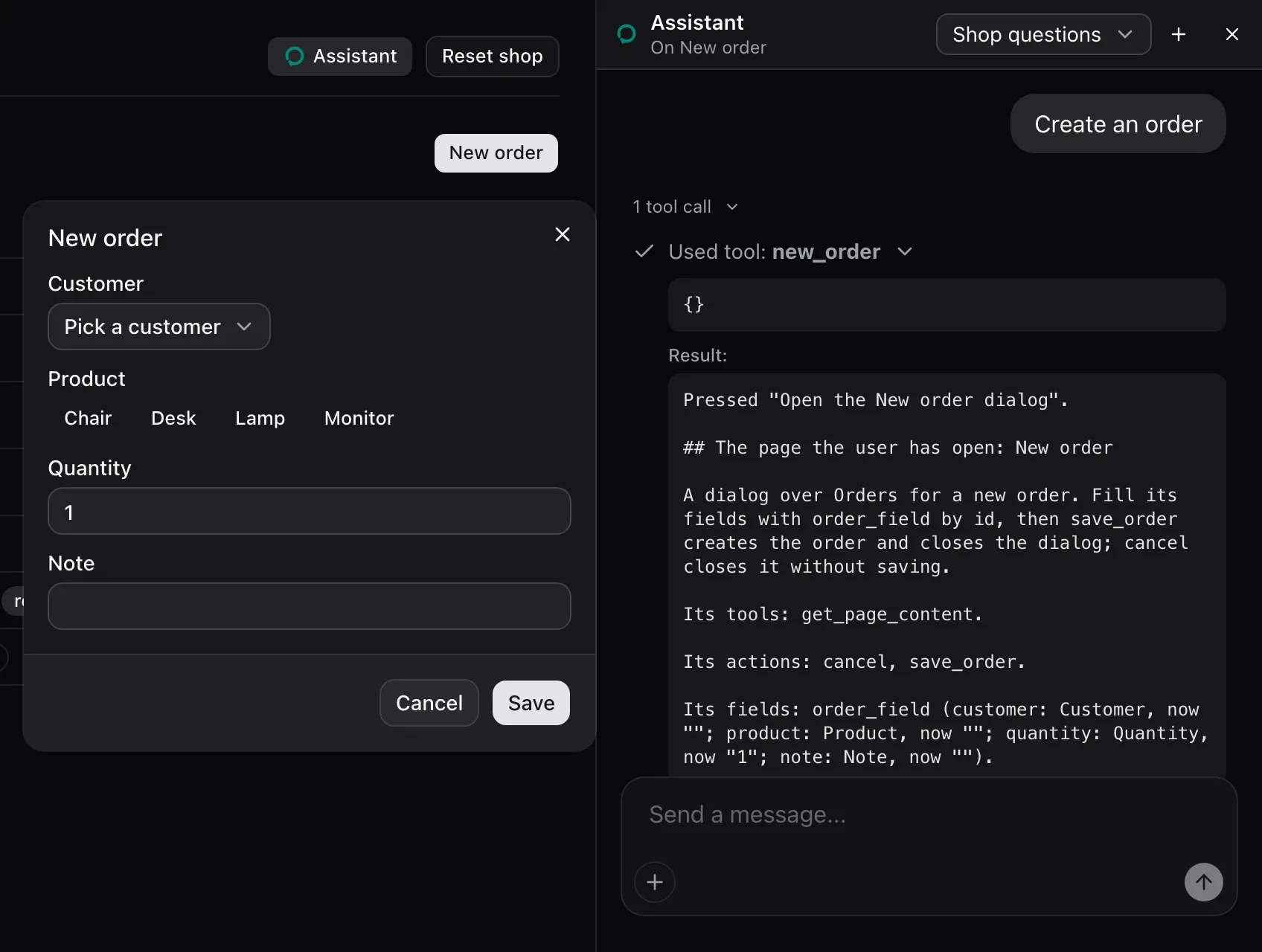Collapse the 1 tool call section
This screenshot has height=952, width=1262.
685,207
